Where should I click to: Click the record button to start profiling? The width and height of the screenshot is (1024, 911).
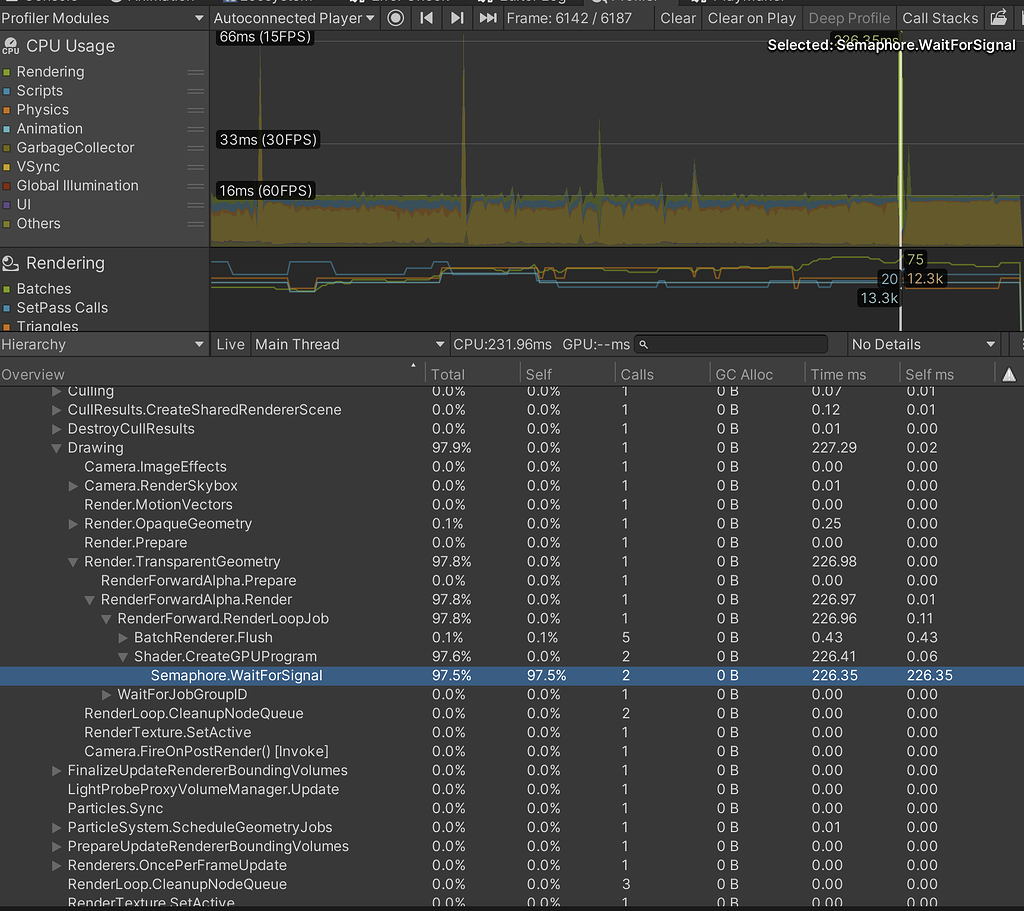pyautogui.click(x=395, y=18)
